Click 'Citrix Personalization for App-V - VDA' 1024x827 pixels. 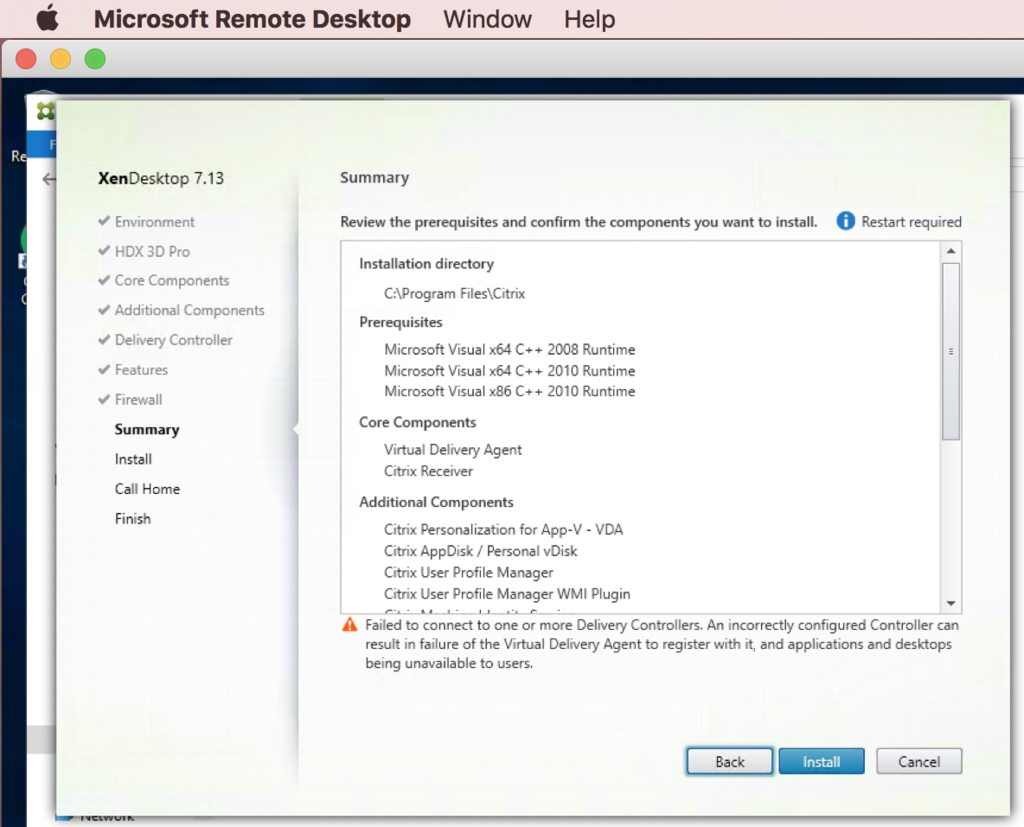(x=504, y=530)
